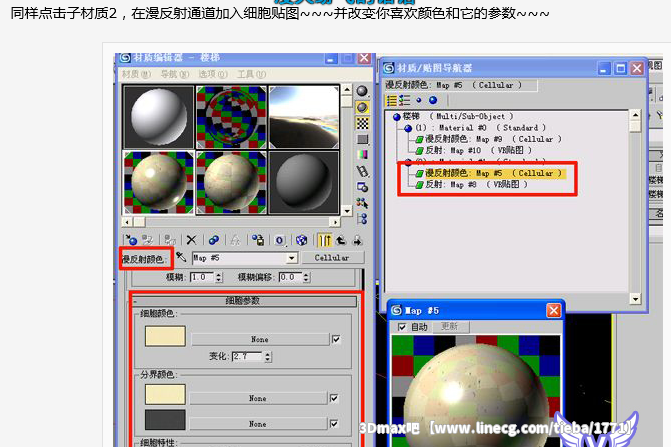Click the sample slots vertical scroll-down arrow
The height and width of the screenshot is (447, 671).
(x=347, y=211)
